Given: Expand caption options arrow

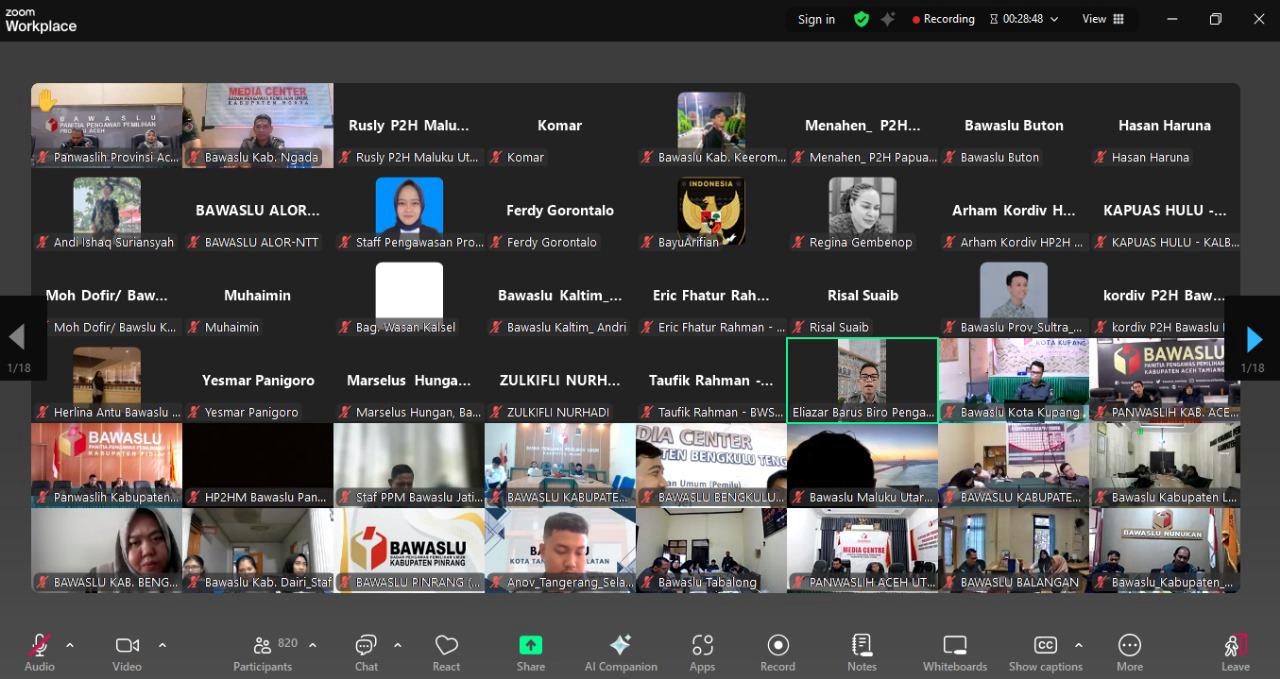Looking at the screenshot, I should 1078,645.
